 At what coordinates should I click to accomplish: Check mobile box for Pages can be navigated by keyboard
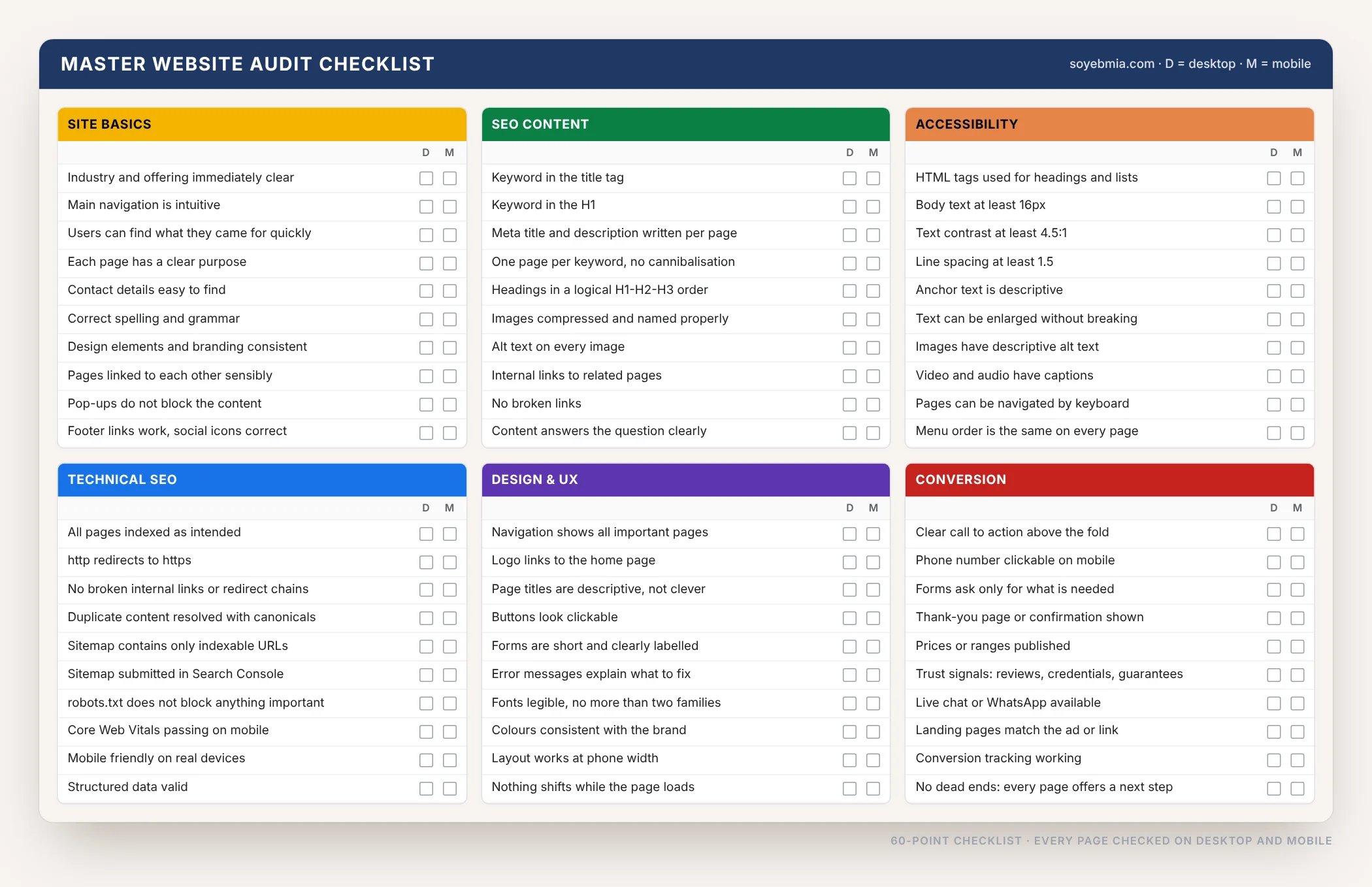tap(1298, 404)
